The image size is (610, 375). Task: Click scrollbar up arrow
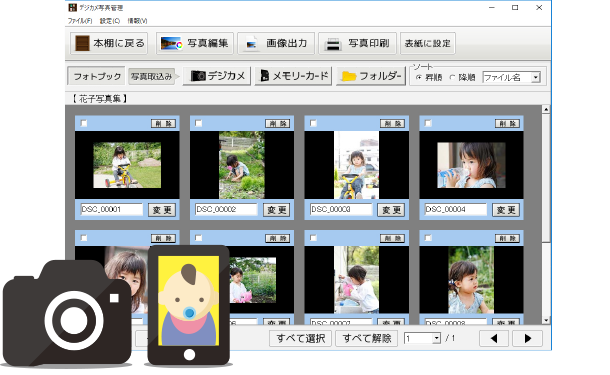pyautogui.click(x=546, y=109)
